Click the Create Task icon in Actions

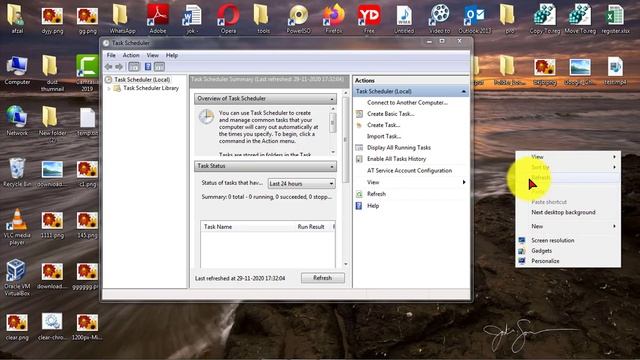click(359, 125)
